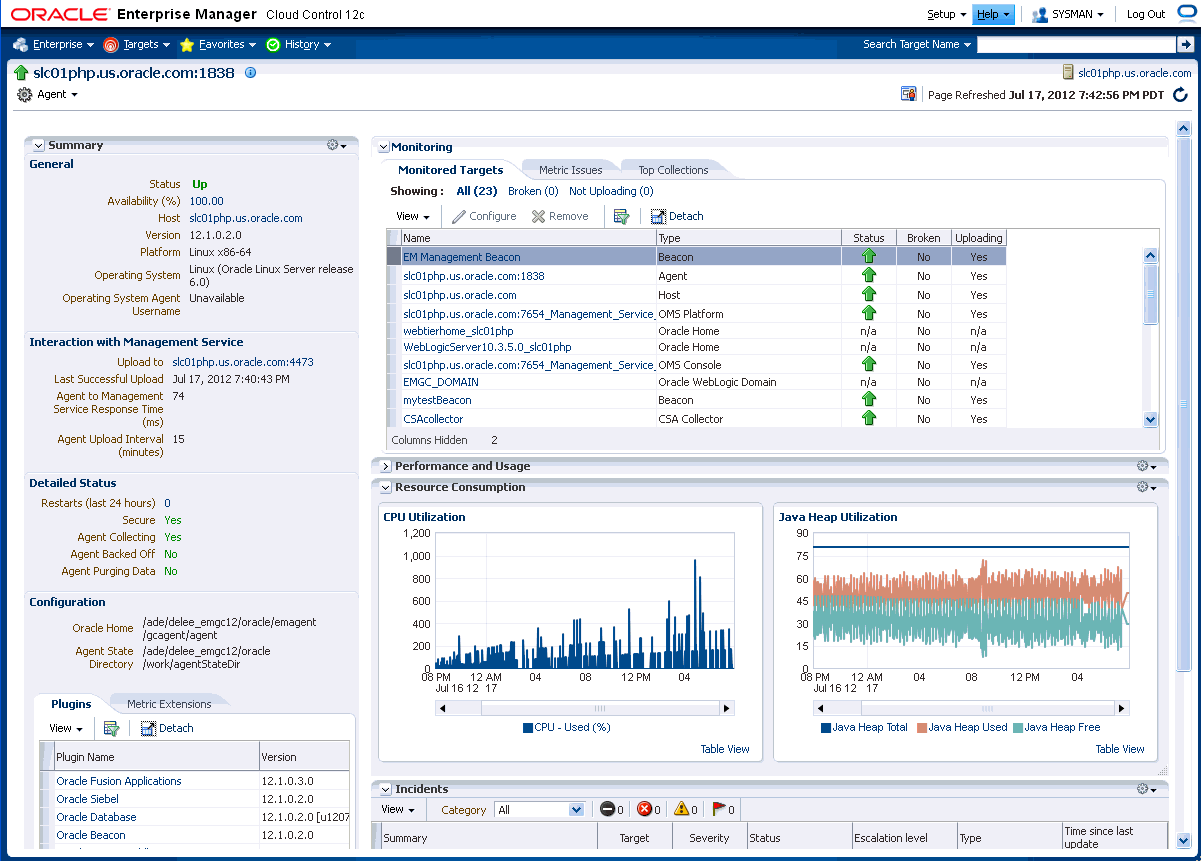The height and width of the screenshot is (861, 1201).
Task: Open Table View under Java Heap chart
Action: pyautogui.click(x=1120, y=749)
